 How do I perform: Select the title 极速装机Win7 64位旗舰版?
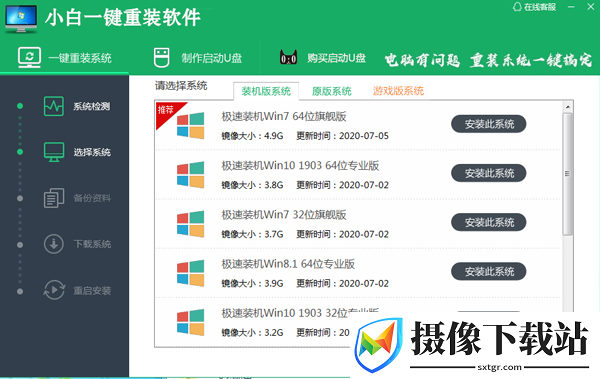[x=284, y=116]
